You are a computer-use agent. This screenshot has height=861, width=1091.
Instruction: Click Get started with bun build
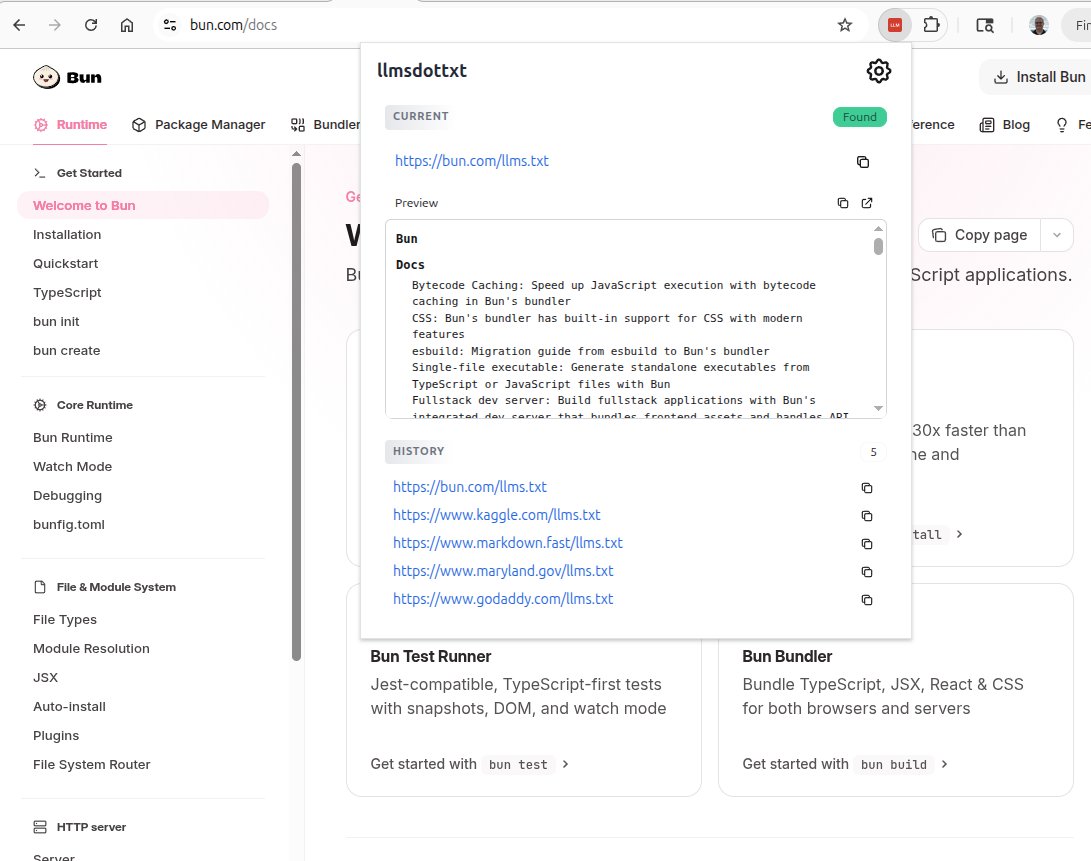click(x=845, y=764)
